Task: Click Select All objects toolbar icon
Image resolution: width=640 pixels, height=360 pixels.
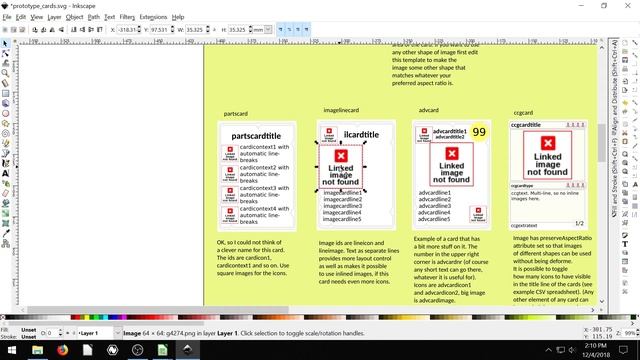Action: [5, 29]
